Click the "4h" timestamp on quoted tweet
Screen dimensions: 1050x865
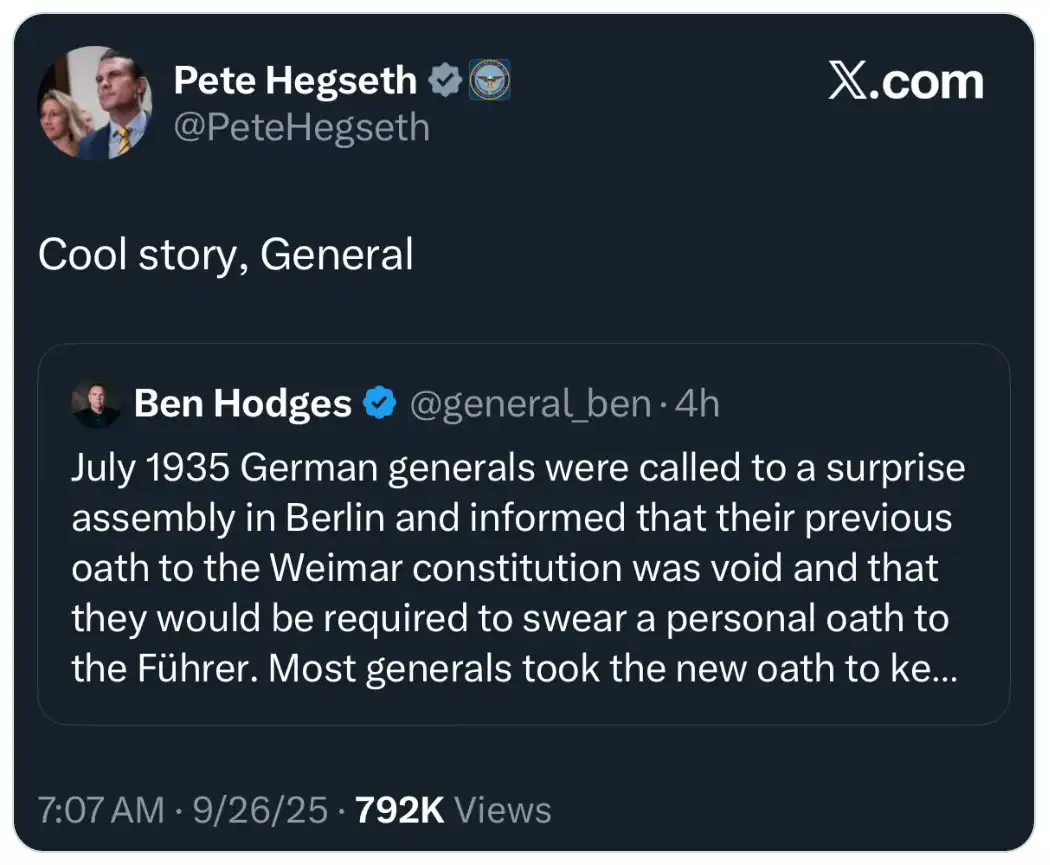click(698, 403)
